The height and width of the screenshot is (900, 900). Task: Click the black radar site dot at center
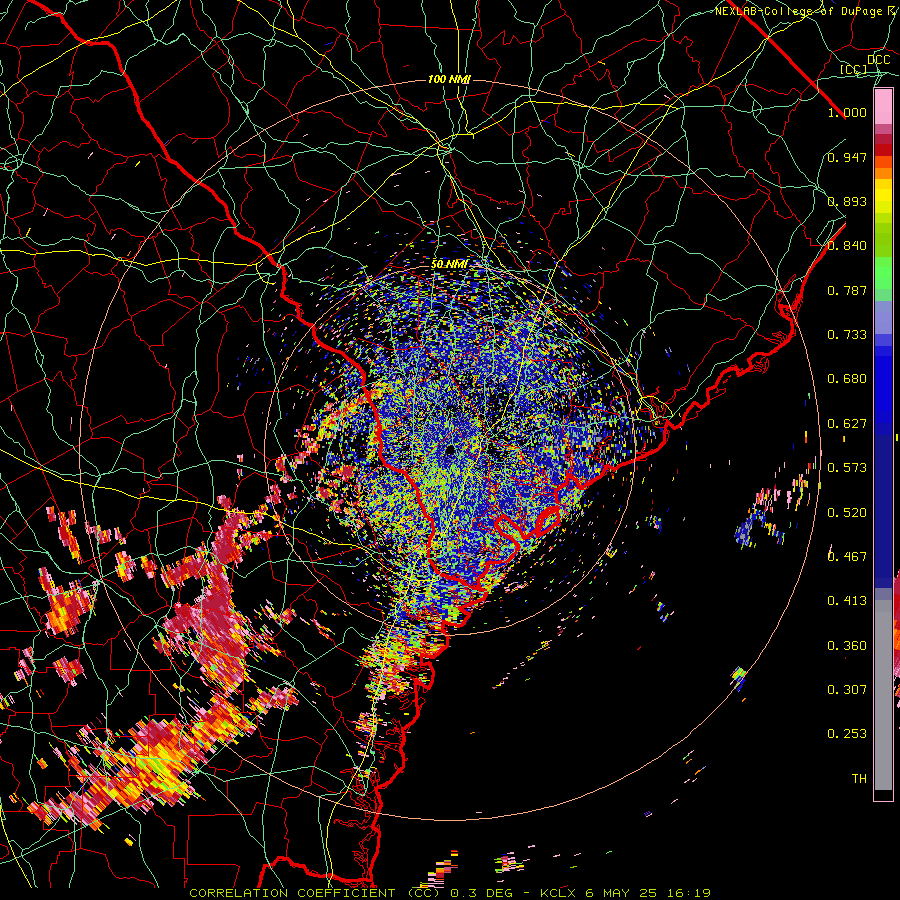(x=450, y=450)
